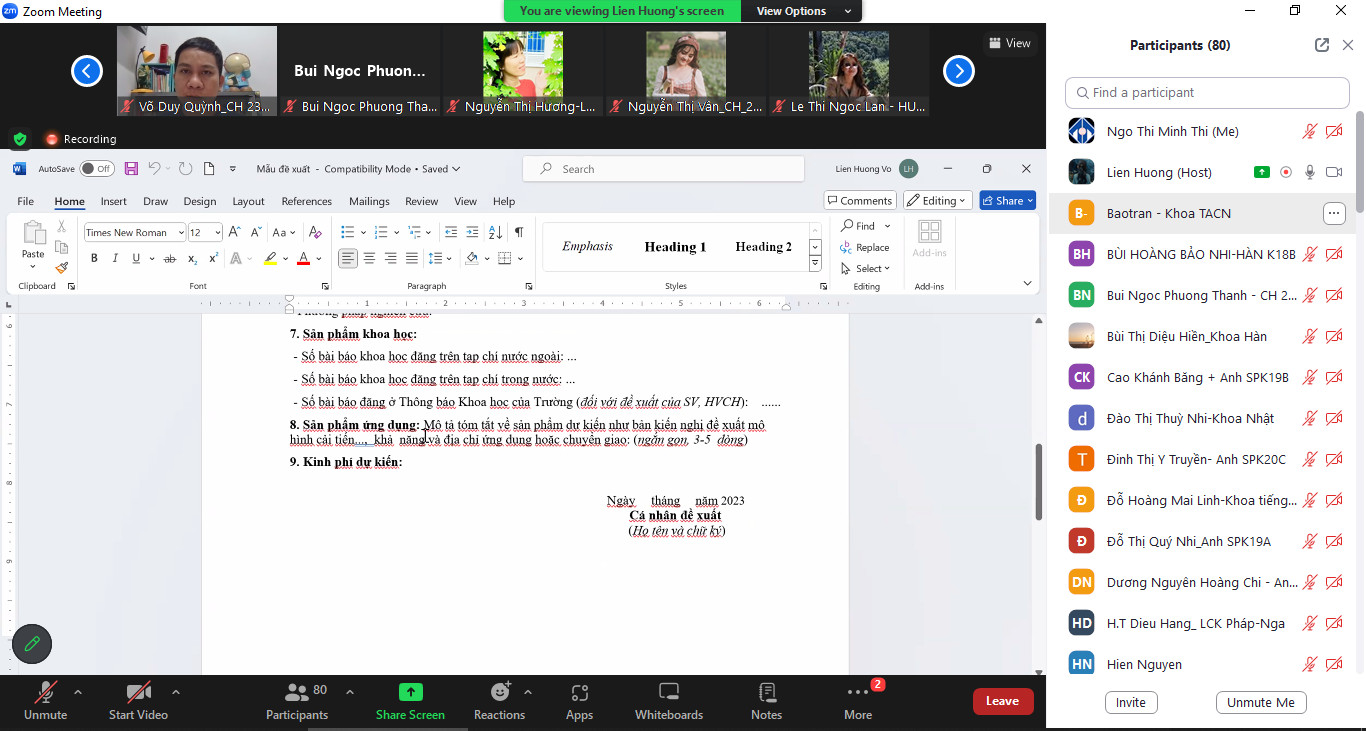Viewport: 1366px width, 731px height.
Task: Show next video thumbnails with right arrow
Action: [958, 71]
